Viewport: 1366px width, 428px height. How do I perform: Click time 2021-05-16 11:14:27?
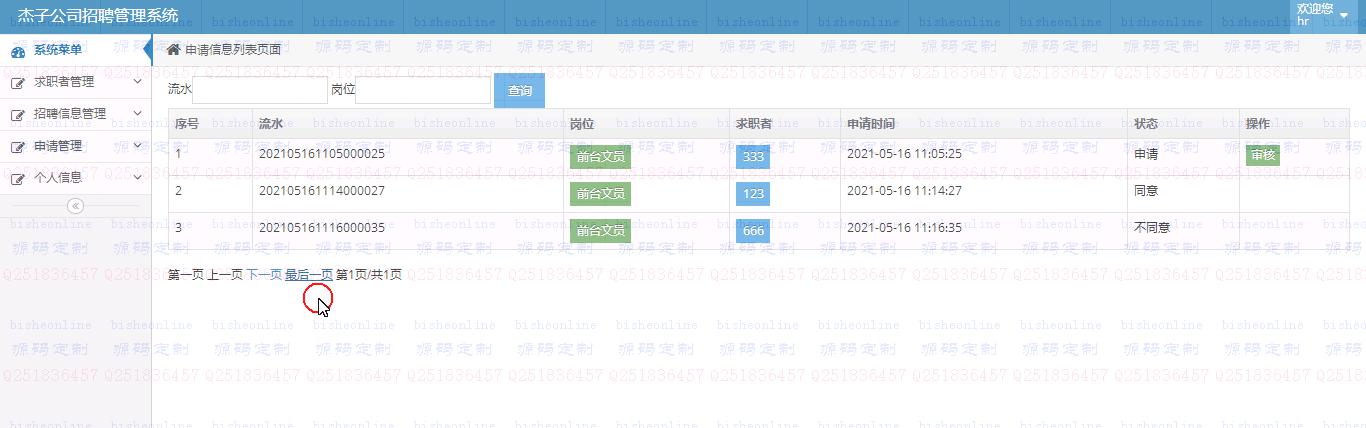pos(904,190)
